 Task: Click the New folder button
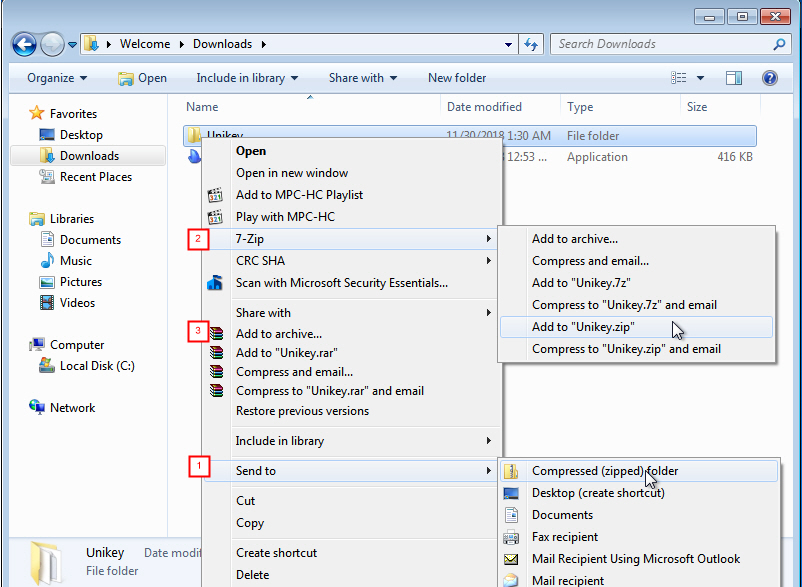tap(457, 78)
